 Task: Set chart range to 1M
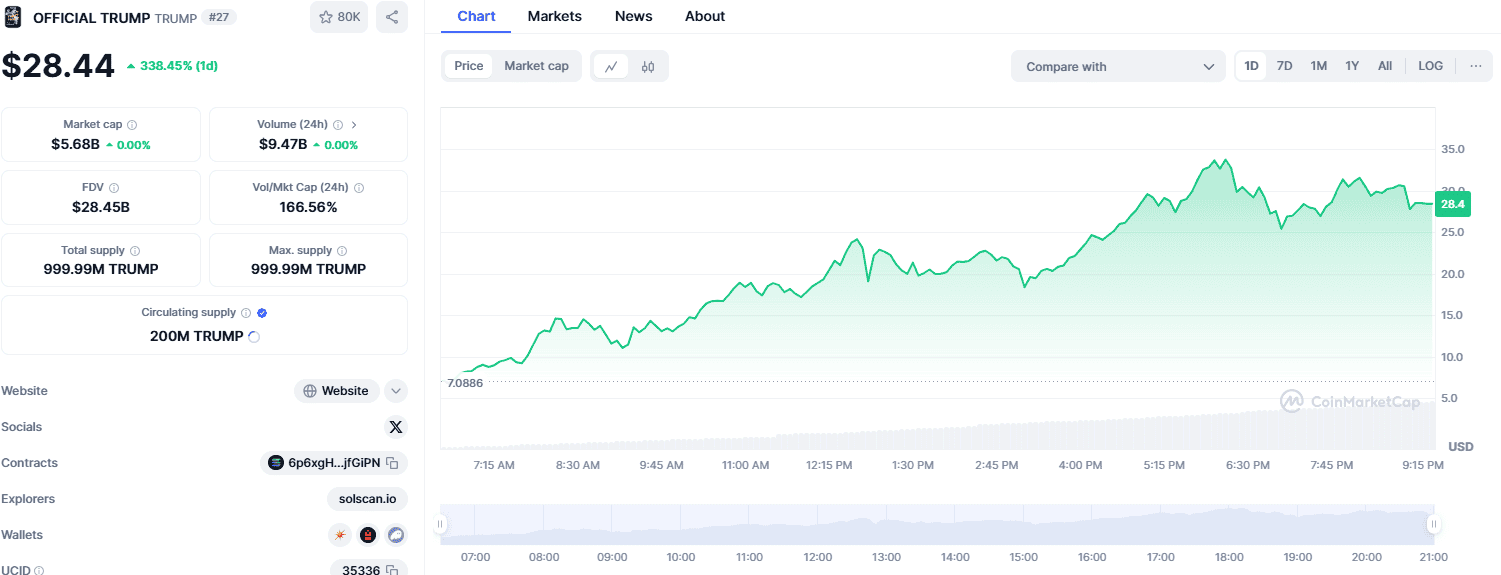tap(1319, 66)
